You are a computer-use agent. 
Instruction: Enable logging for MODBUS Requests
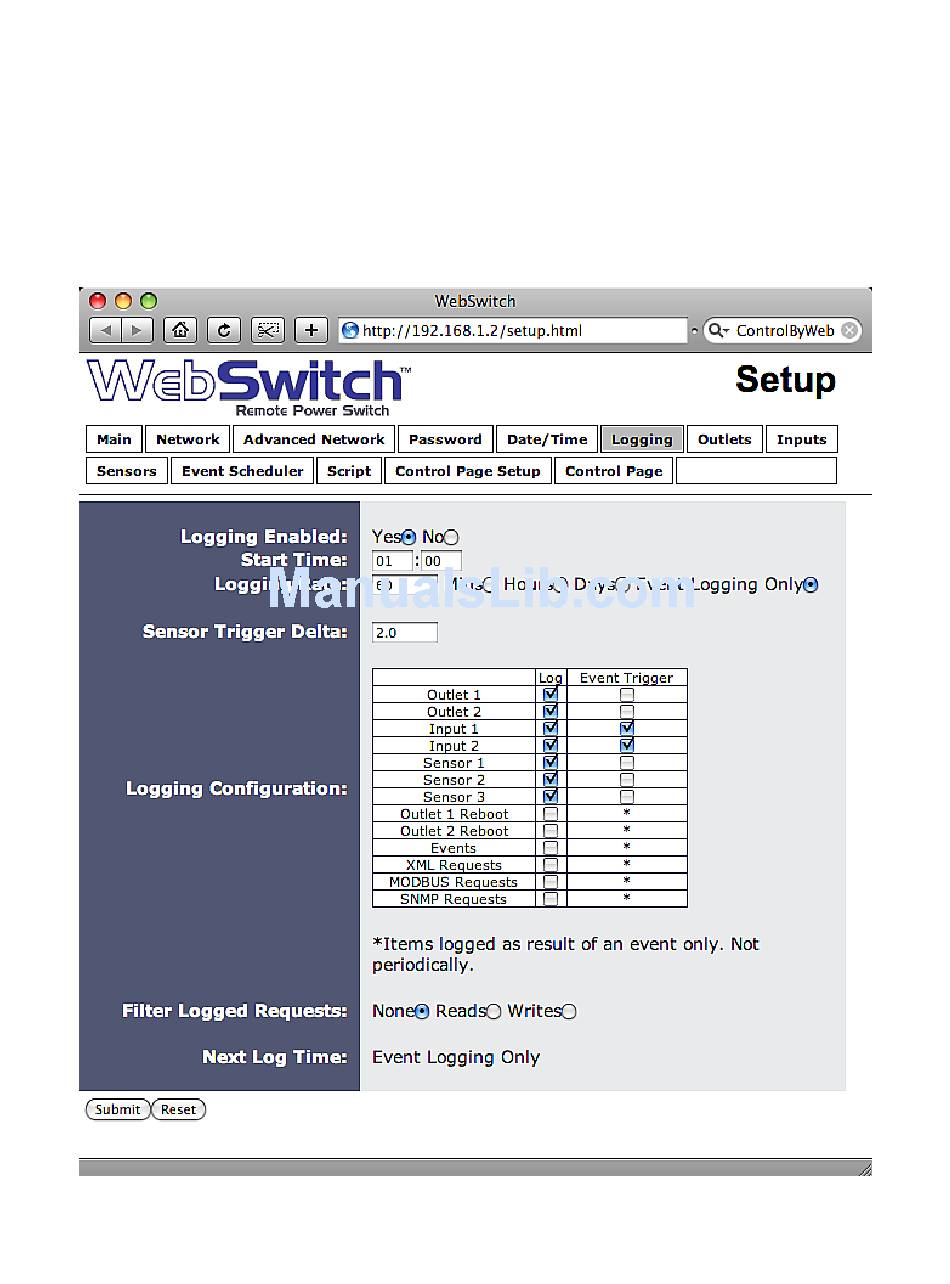550,882
